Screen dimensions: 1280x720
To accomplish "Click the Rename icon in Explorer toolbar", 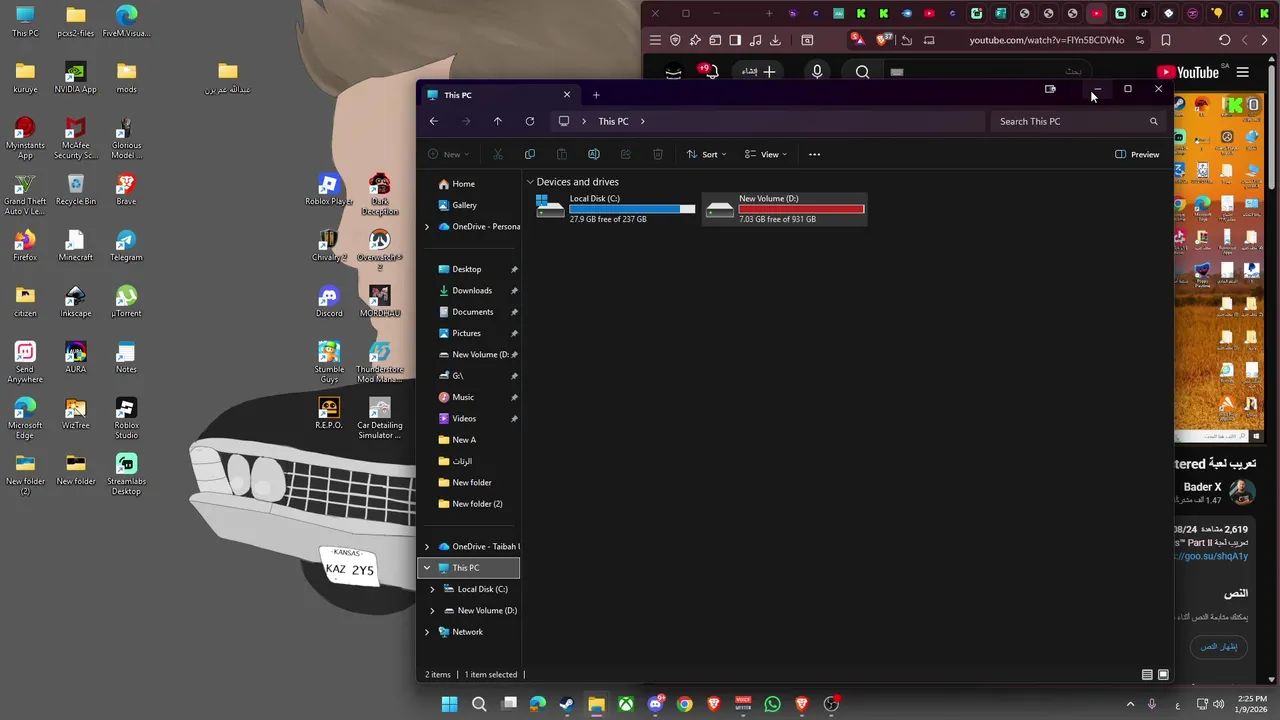I will 593,154.
